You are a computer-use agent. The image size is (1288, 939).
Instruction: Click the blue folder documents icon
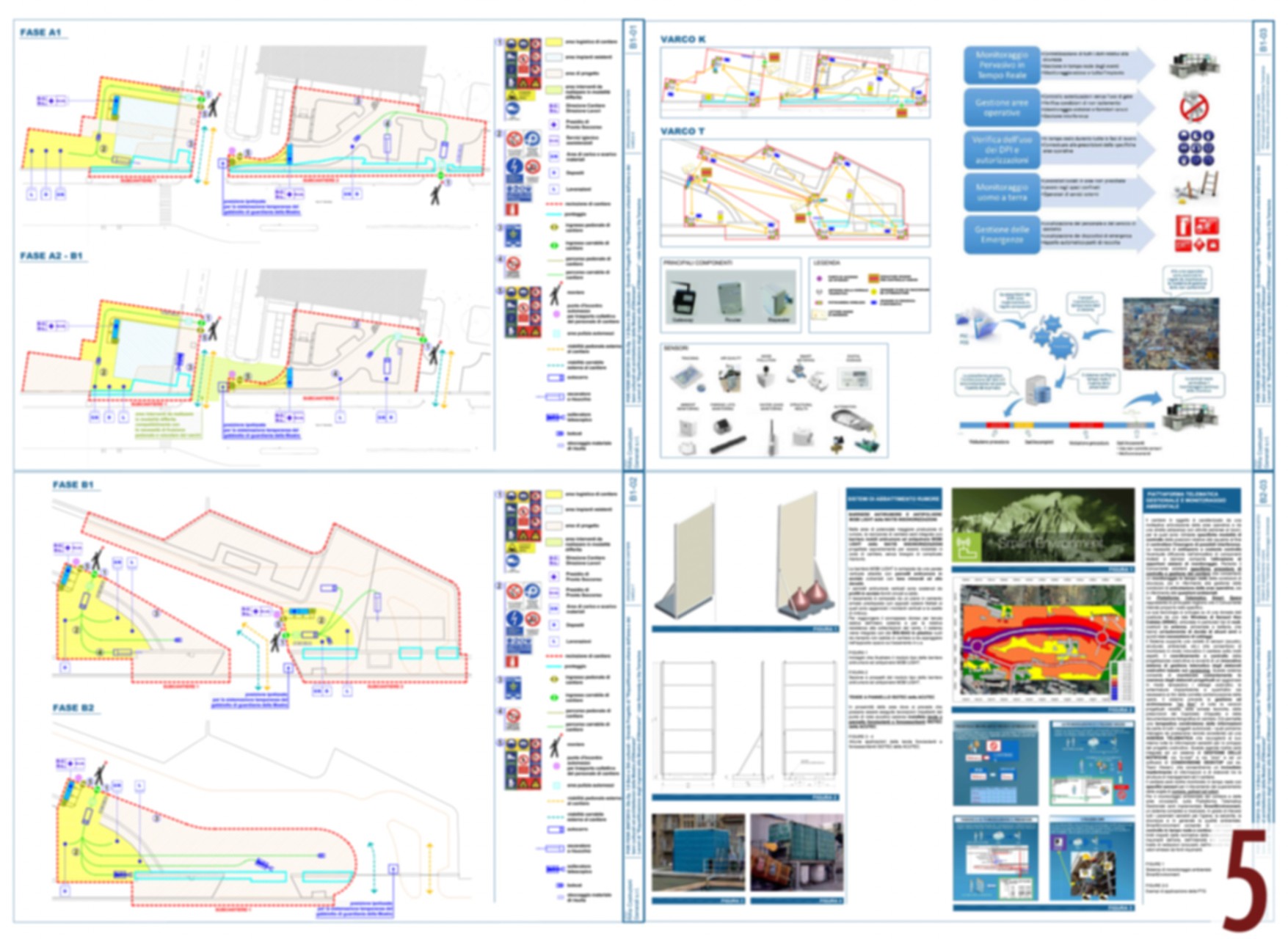point(973,326)
